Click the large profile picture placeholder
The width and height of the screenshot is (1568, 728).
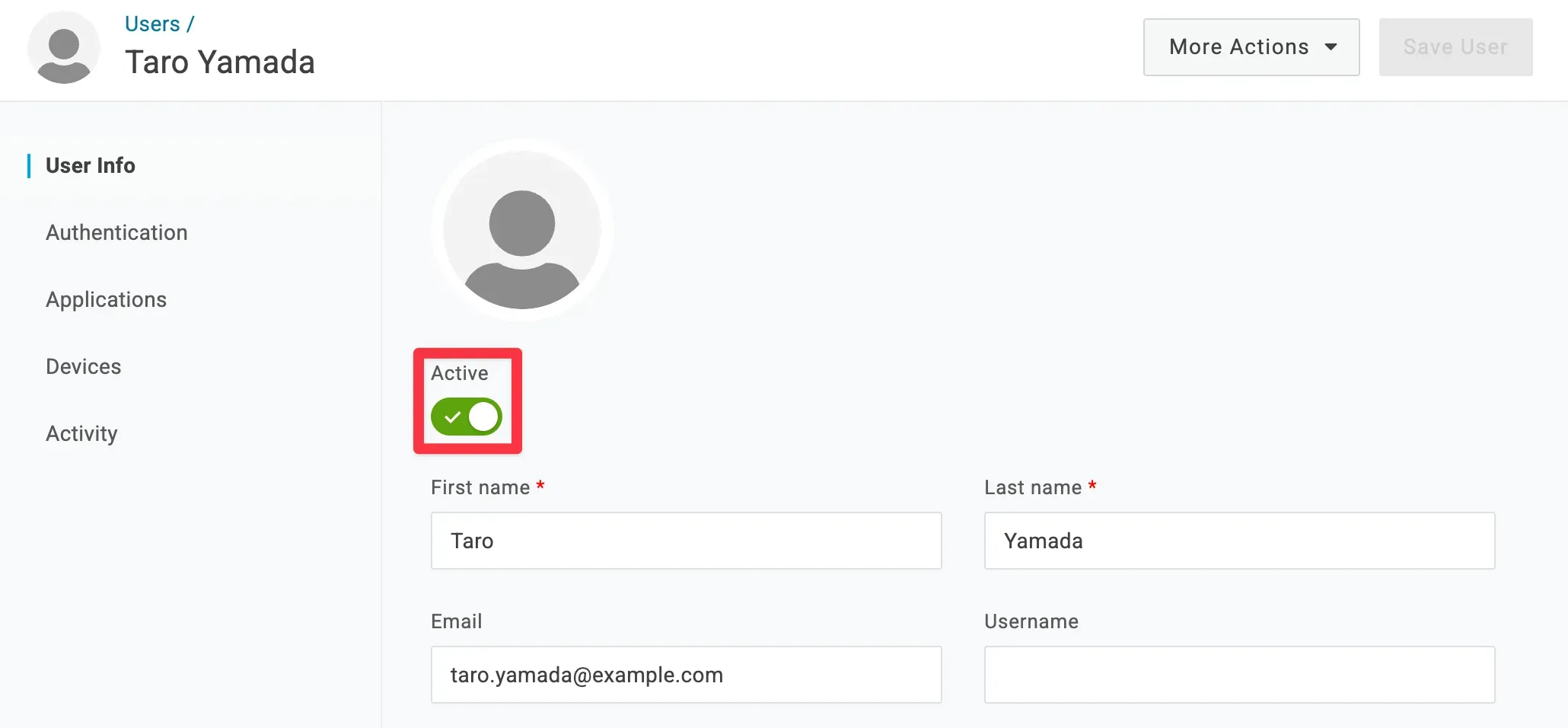(522, 230)
